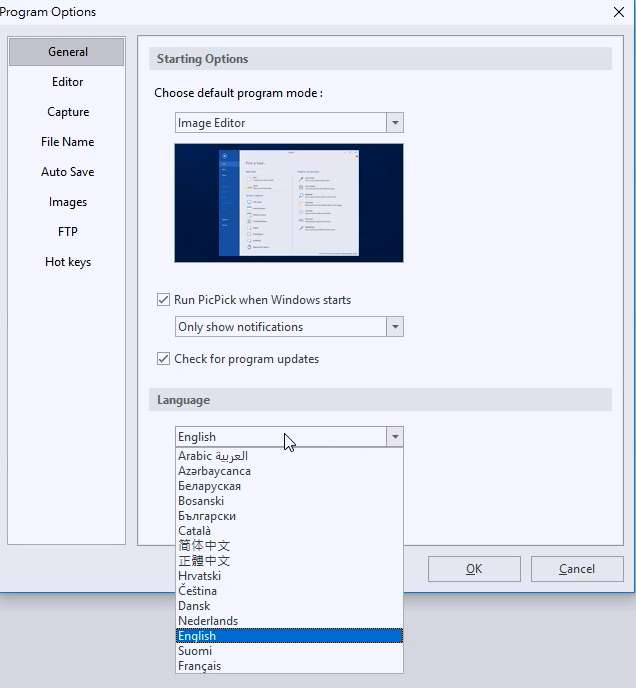Viewport: 636px width, 688px height.
Task: Uncheck Check for program updates
Action: (164, 359)
